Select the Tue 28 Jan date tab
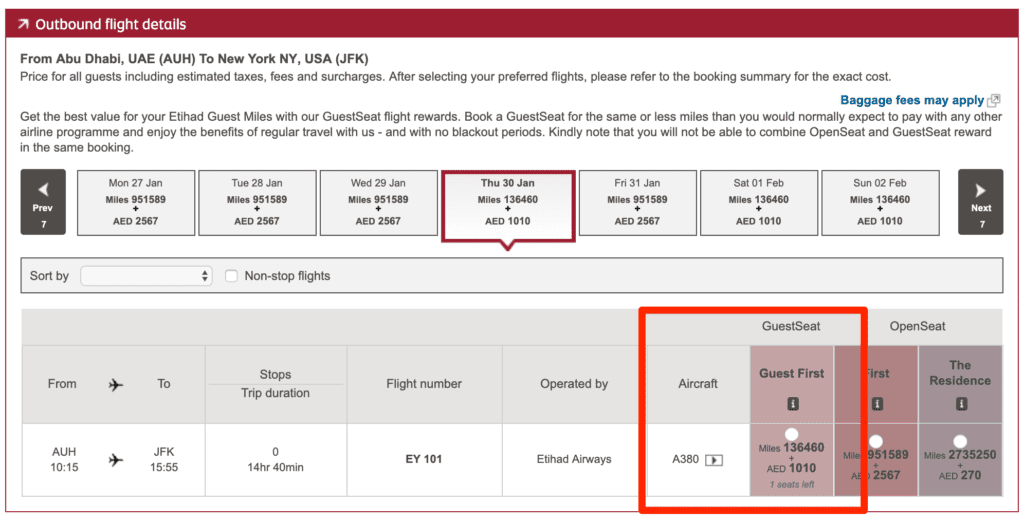The width and height of the screenshot is (1024, 522). pyautogui.click(x=257, y=202)
